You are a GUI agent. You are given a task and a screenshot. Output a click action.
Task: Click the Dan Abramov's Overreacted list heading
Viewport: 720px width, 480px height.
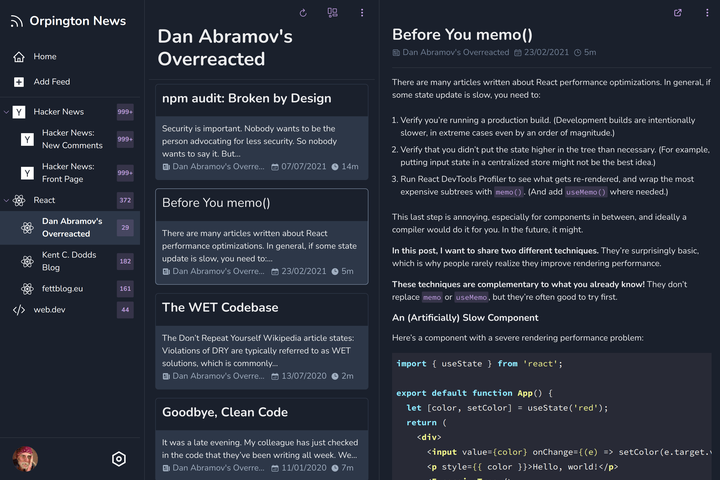[x=225, y=48]
